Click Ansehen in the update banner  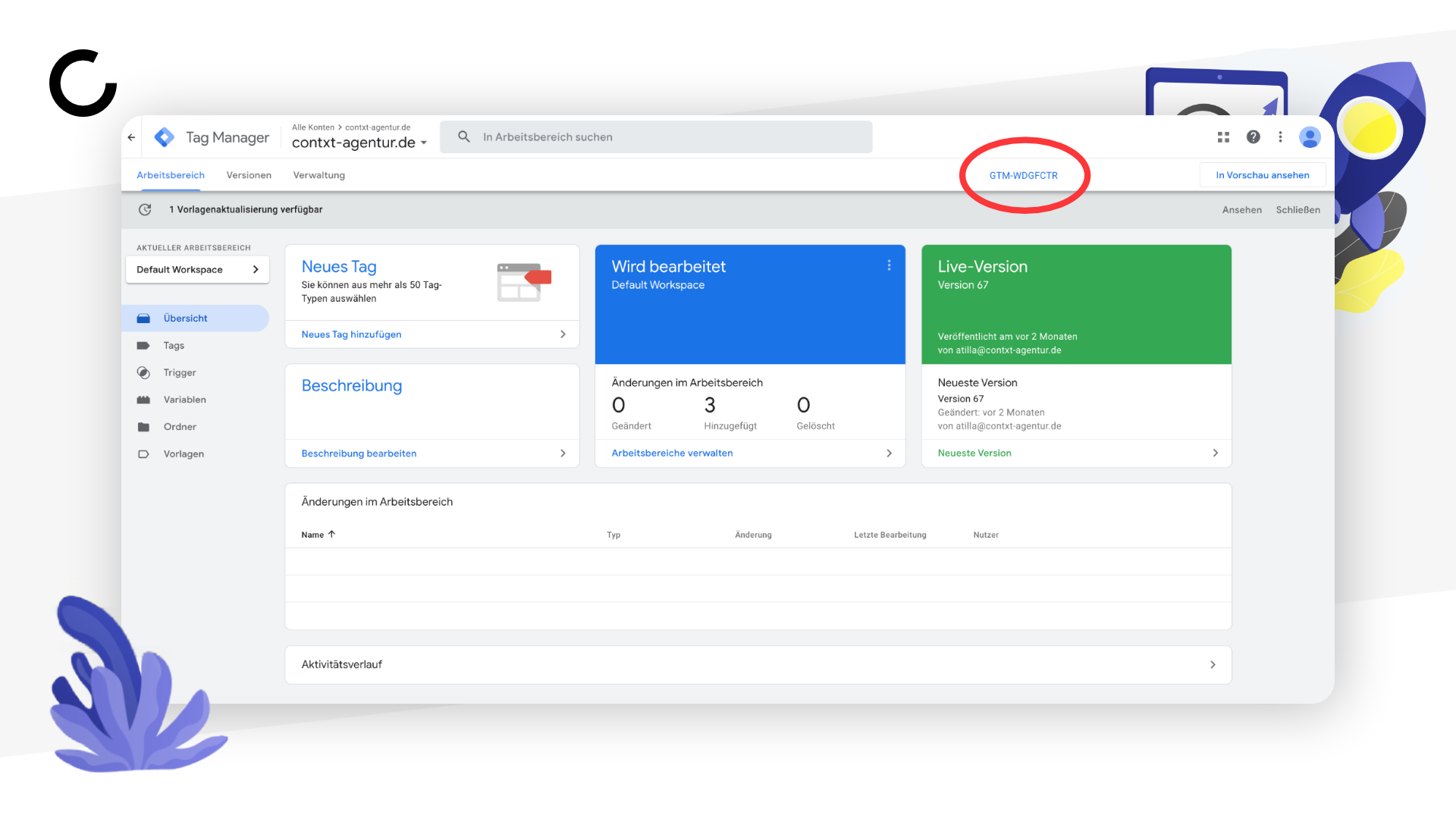[x=1242, y=210]
